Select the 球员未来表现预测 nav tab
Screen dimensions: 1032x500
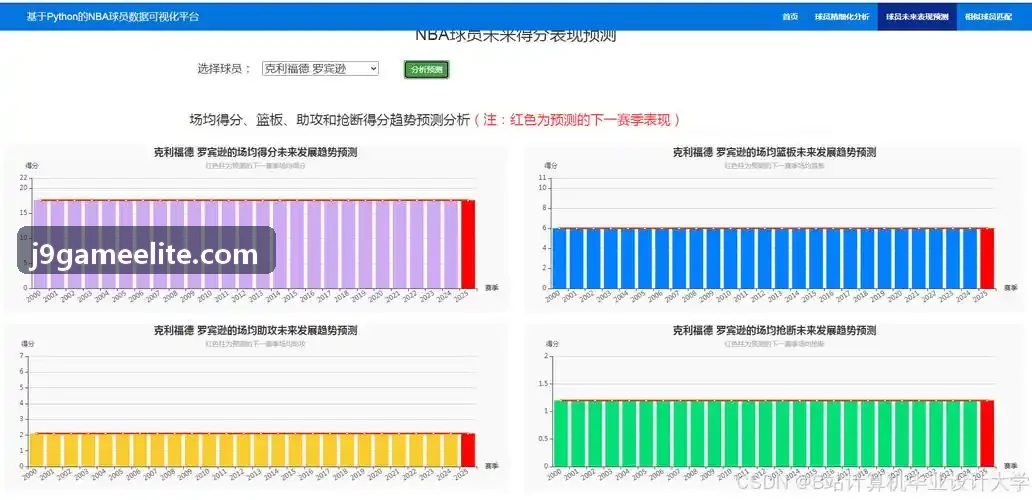point(917,17)
